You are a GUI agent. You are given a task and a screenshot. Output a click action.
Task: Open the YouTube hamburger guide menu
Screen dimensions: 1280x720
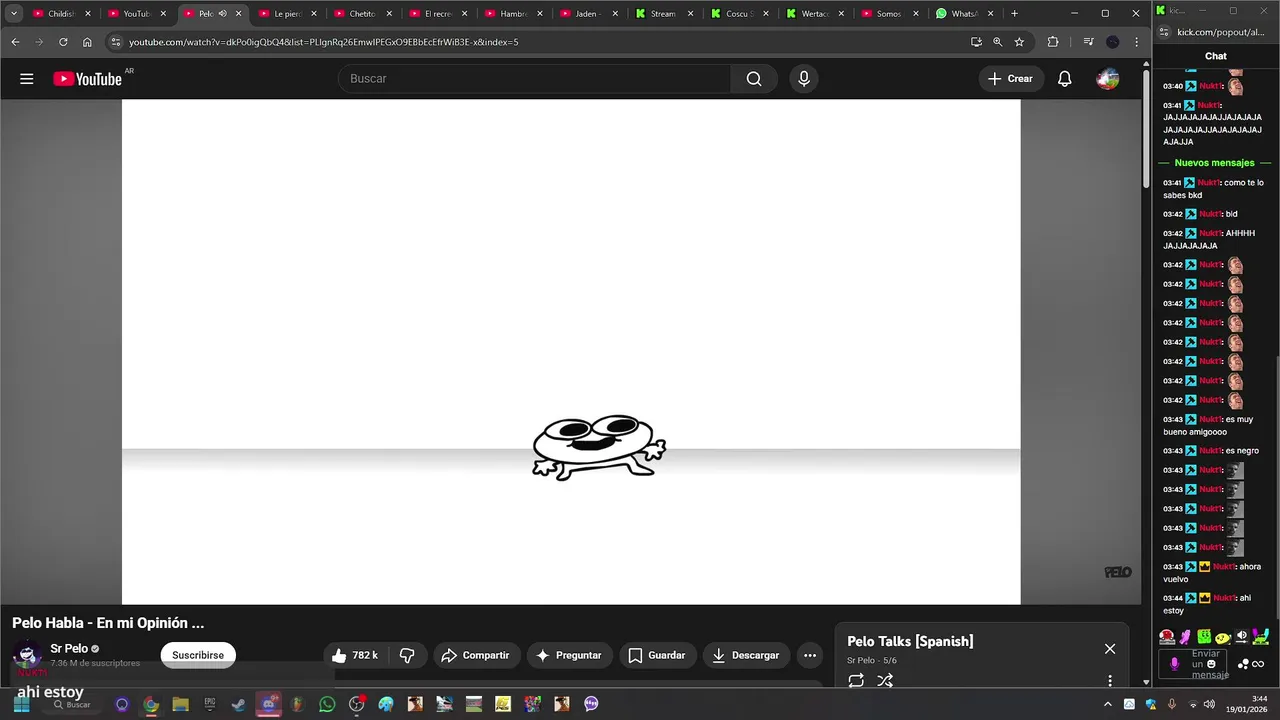point(27,79)
